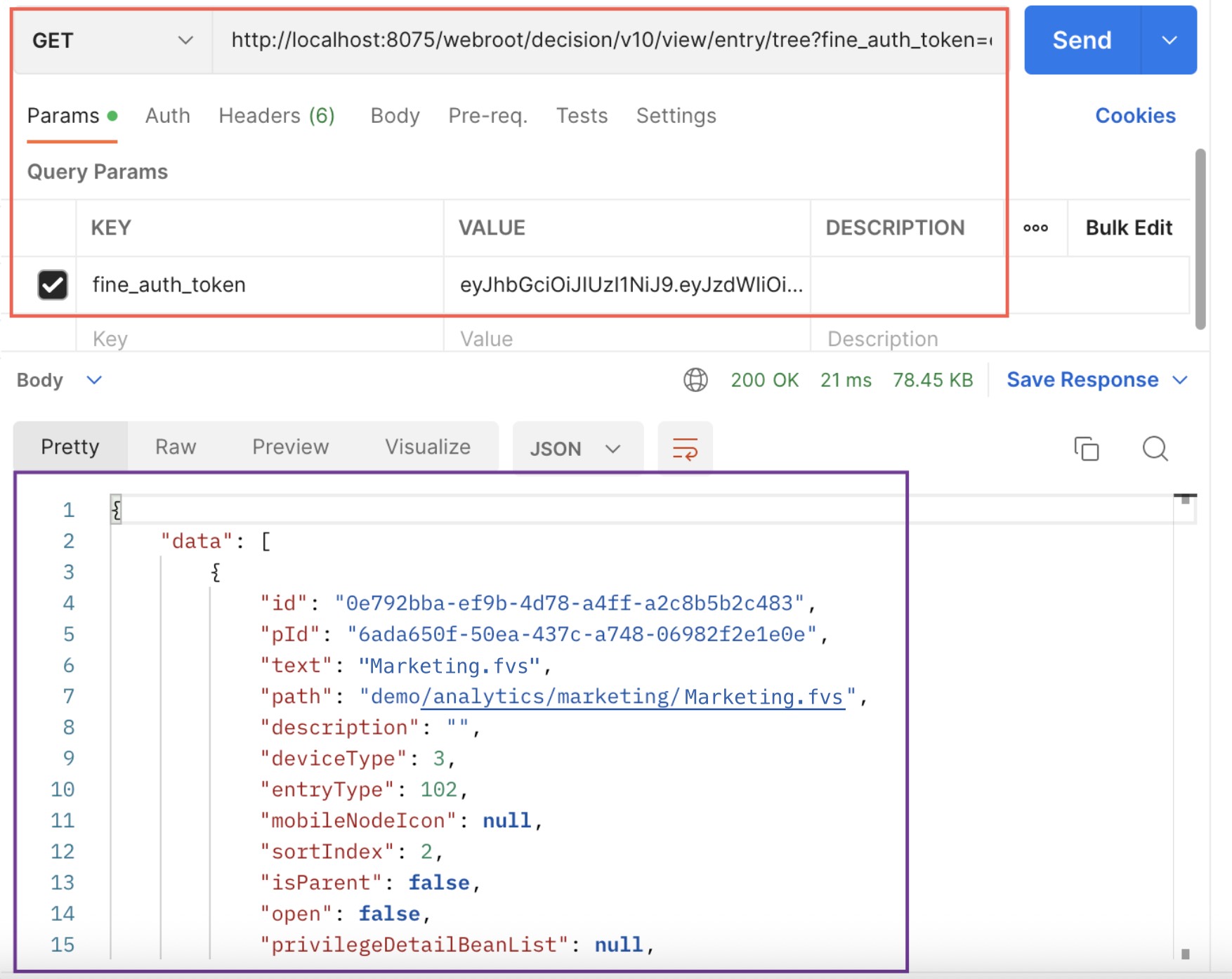Click the sortIndex value 2
Screen dimensions: 1232x979
coord(426,852)
